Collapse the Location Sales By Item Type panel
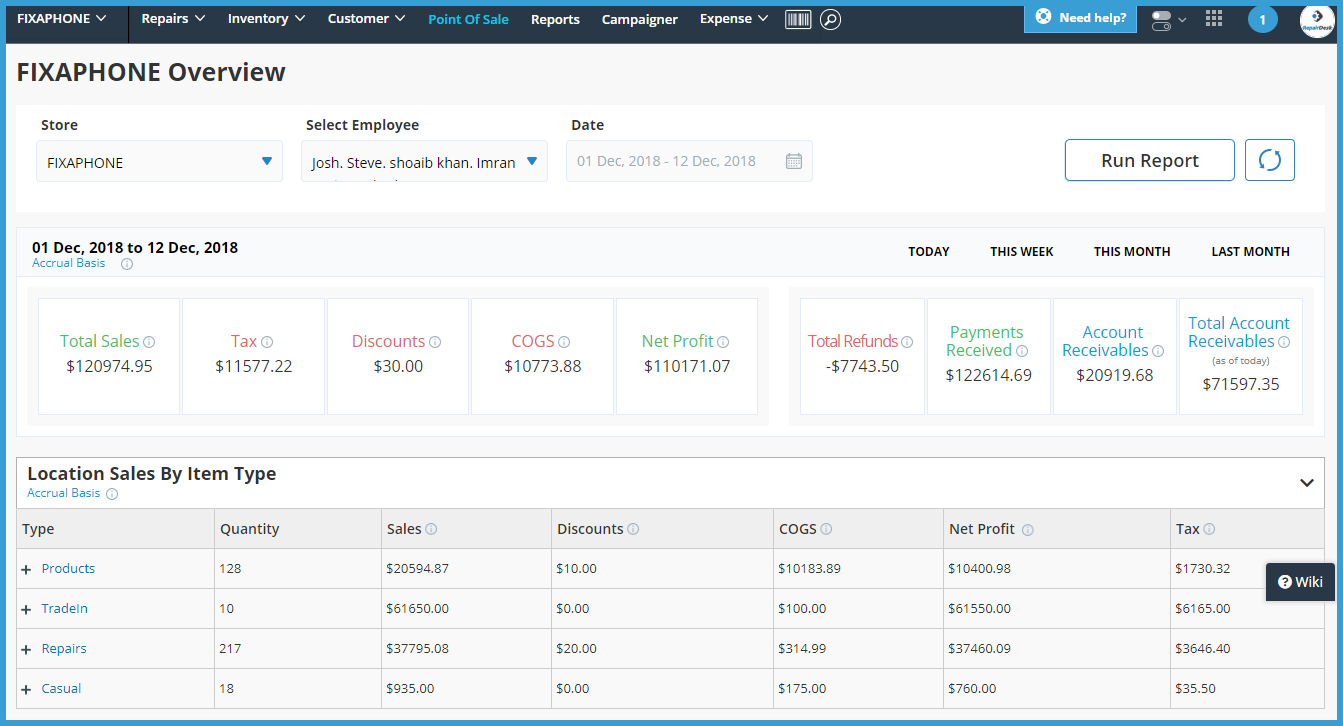 click(1306, 483)
